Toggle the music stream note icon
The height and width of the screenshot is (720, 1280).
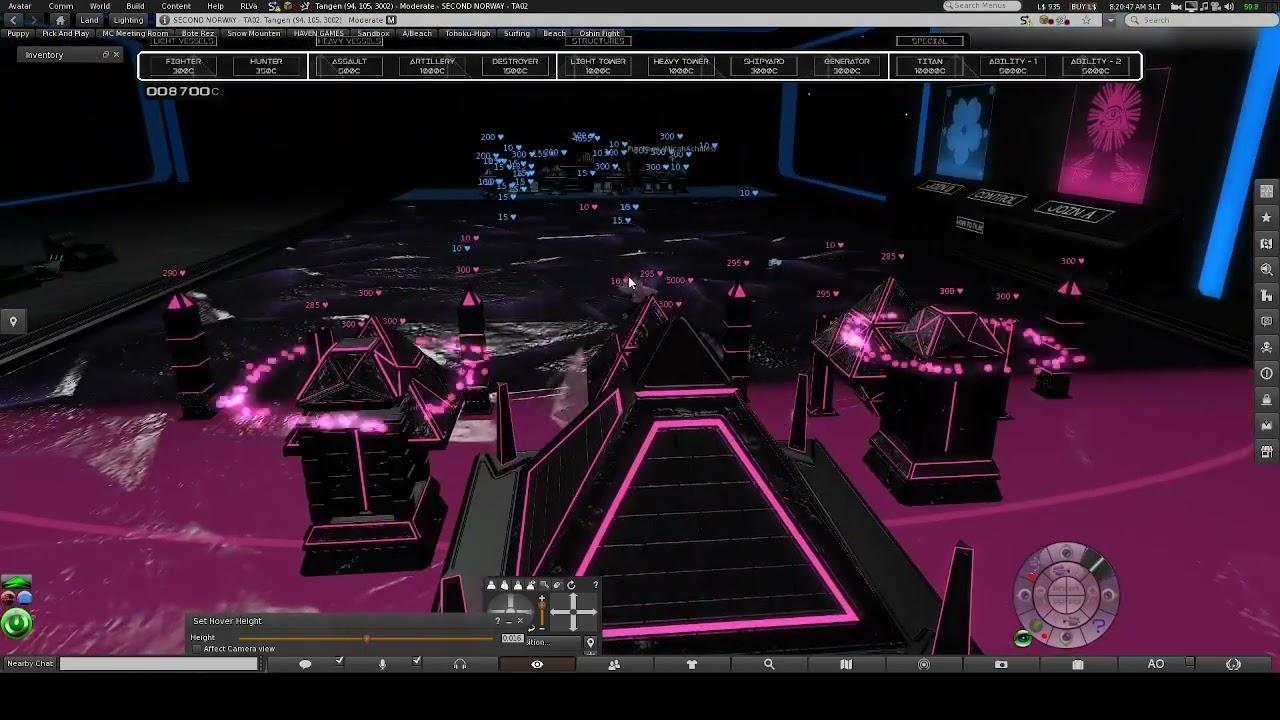click(1204, 6)
